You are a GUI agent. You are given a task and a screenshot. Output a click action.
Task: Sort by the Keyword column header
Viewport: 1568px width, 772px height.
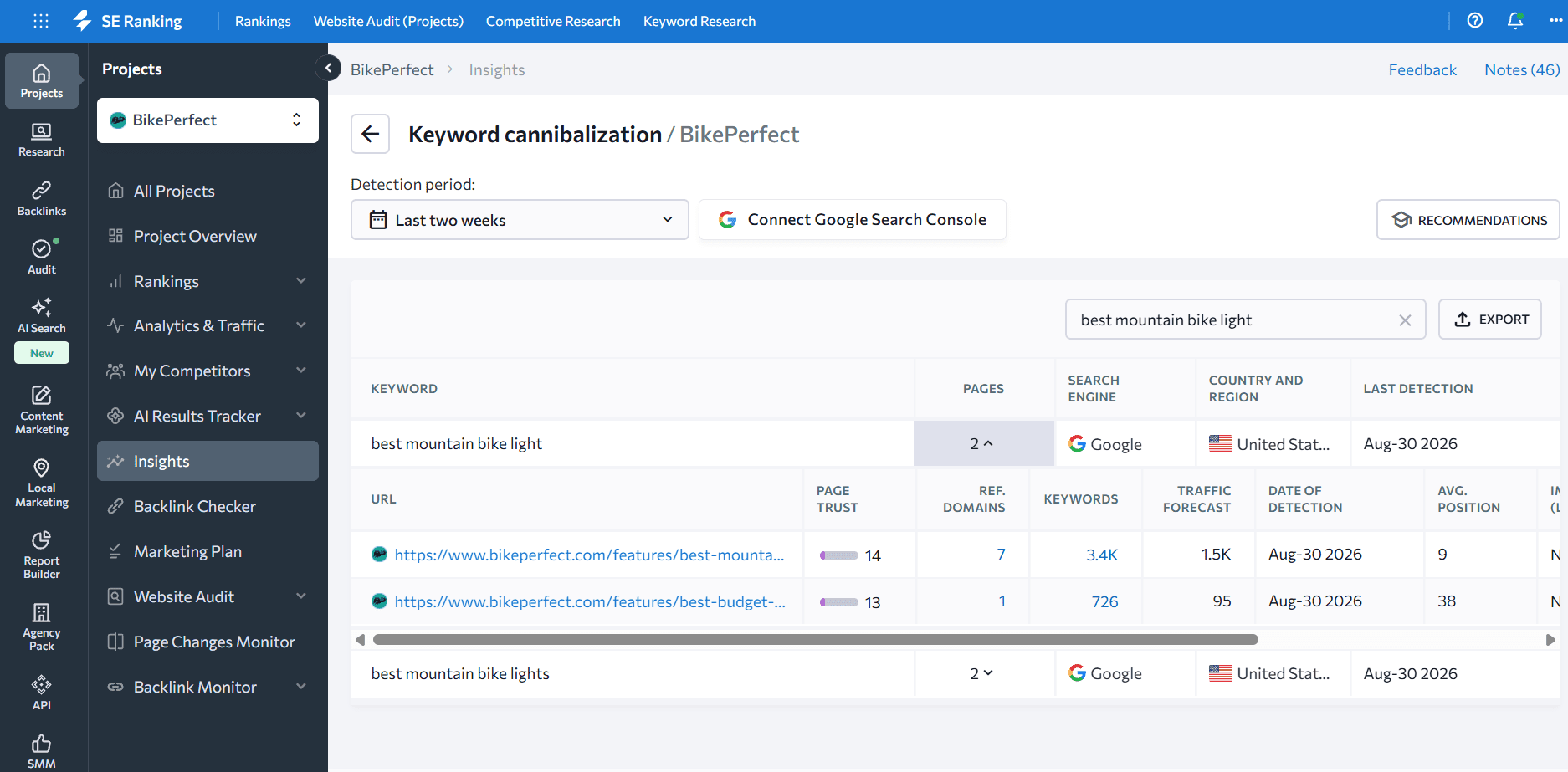404,389
